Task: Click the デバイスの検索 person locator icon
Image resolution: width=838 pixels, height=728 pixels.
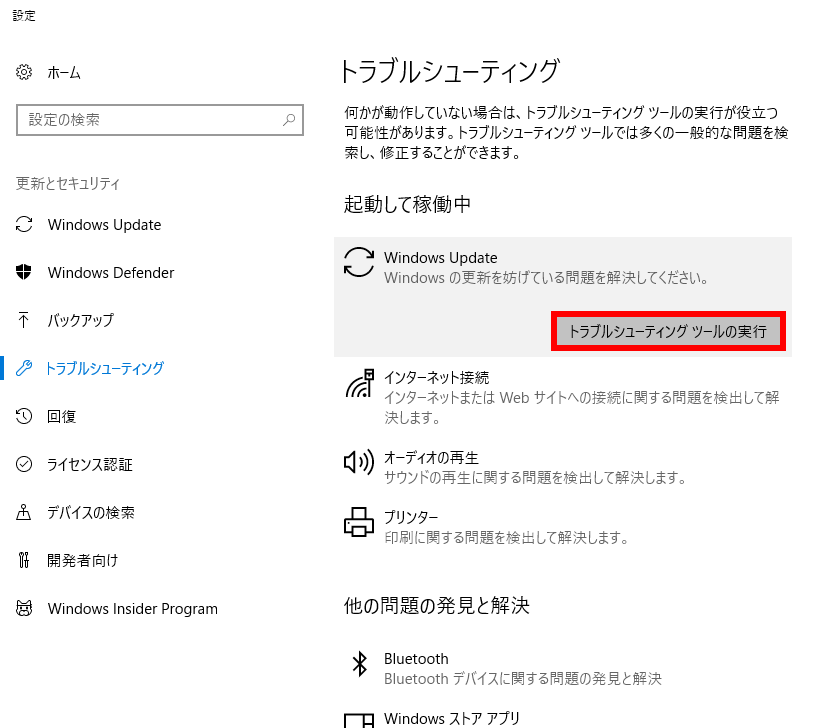Action: click(24, 512)
